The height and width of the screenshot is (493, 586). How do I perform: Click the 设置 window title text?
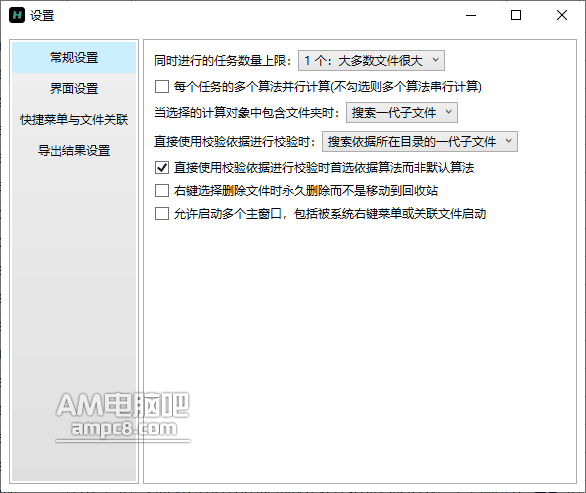pyautogui.click(x=42, y=16)
